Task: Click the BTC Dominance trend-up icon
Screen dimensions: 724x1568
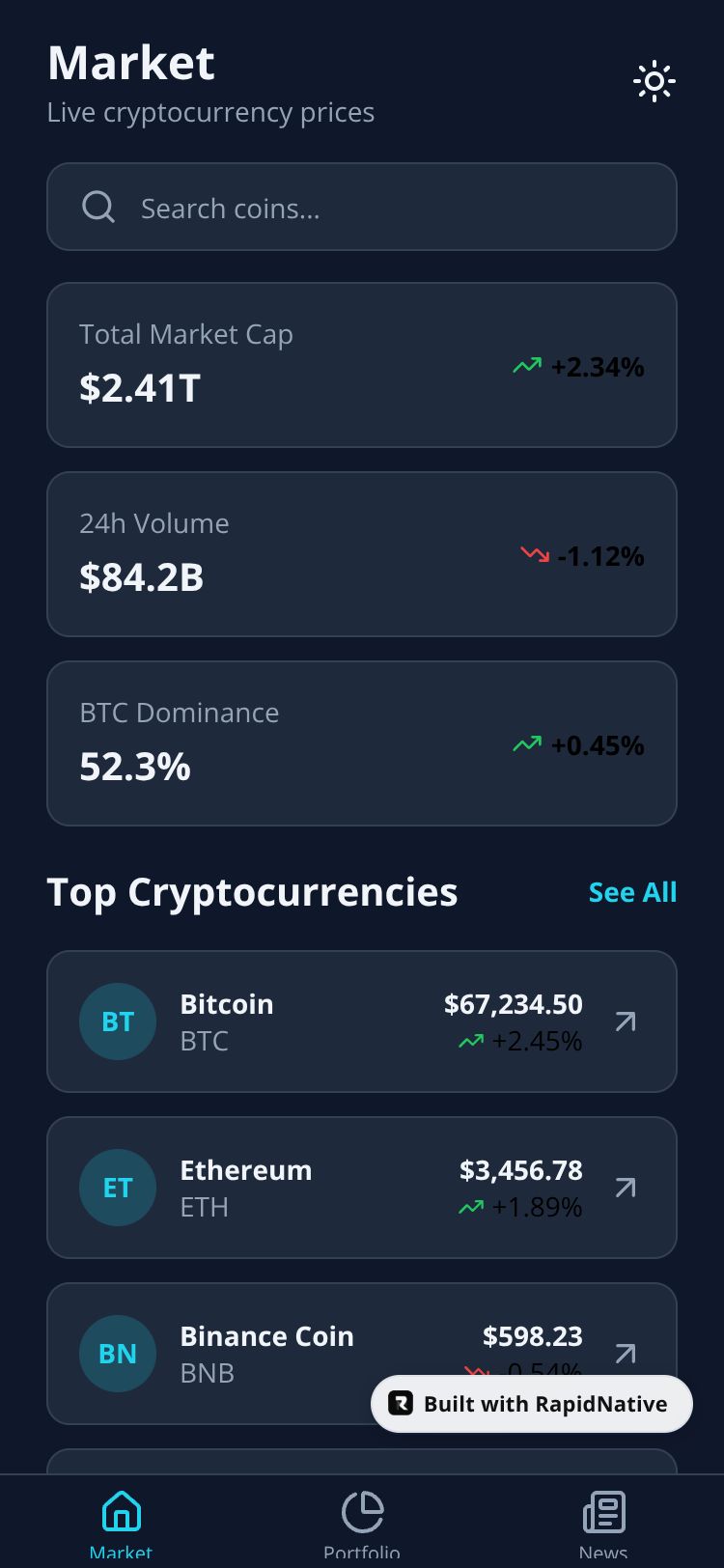Action: pos(527,744)
